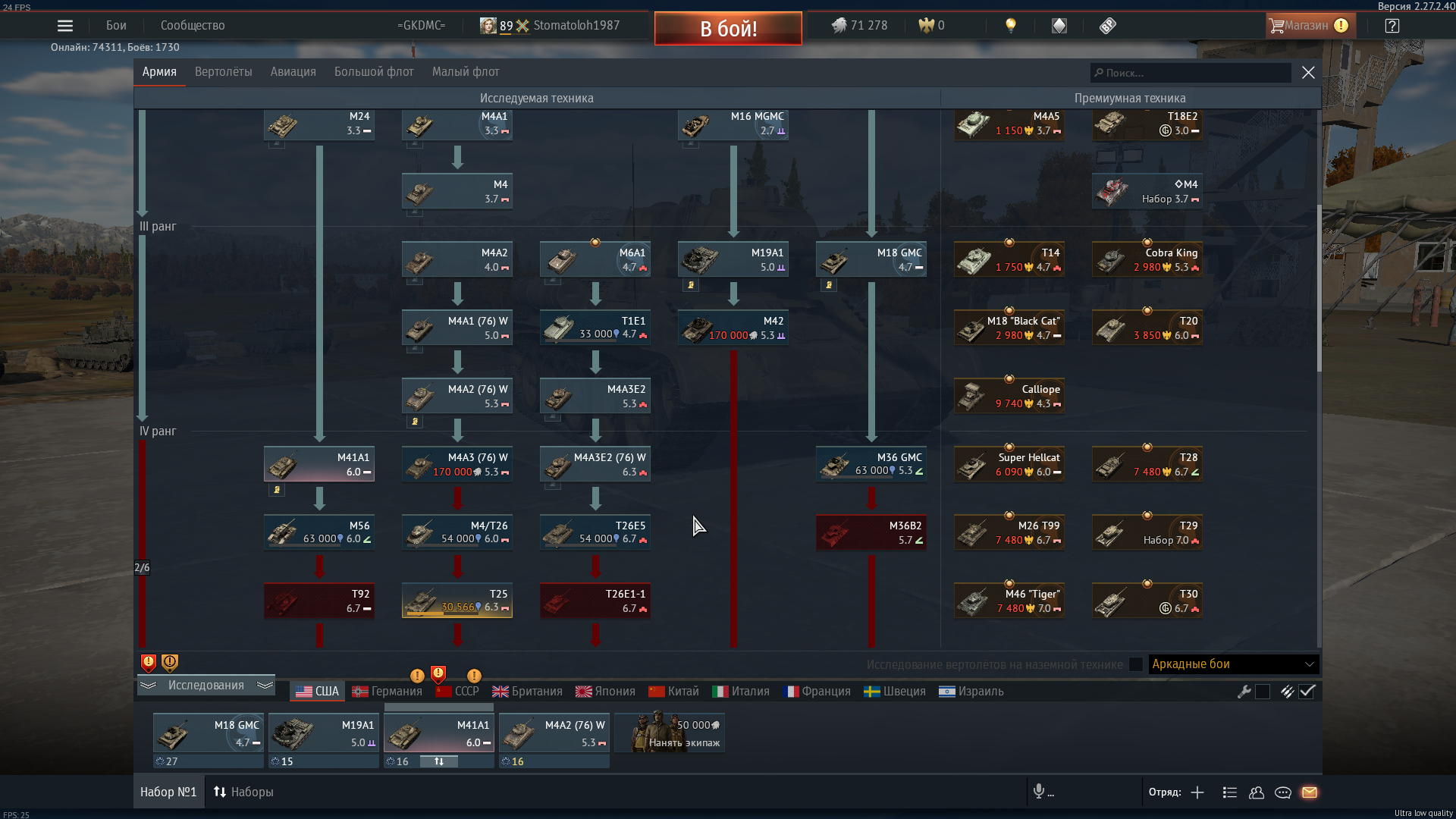This screenshot has width=1456, height=819.
Task: Toggle helicopter research on ground vehicles checkbox
Action: pos(1135,664)
